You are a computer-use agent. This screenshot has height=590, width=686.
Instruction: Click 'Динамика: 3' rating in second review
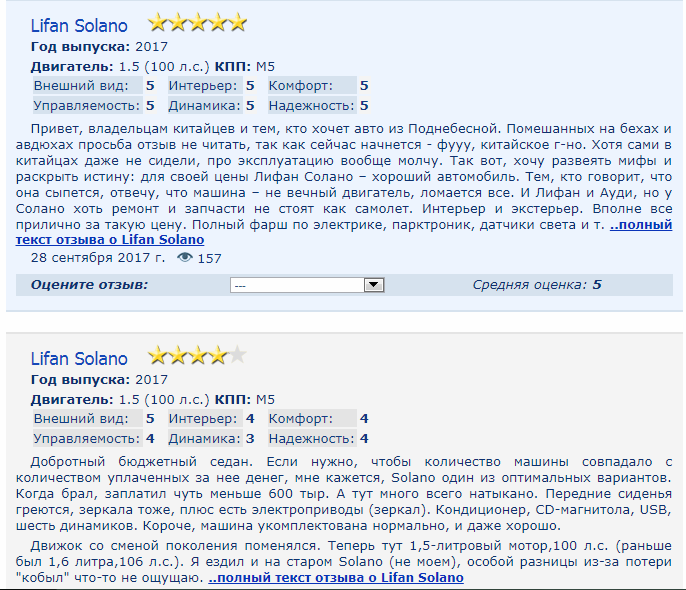pyautogui.click(x=211, y=438)
